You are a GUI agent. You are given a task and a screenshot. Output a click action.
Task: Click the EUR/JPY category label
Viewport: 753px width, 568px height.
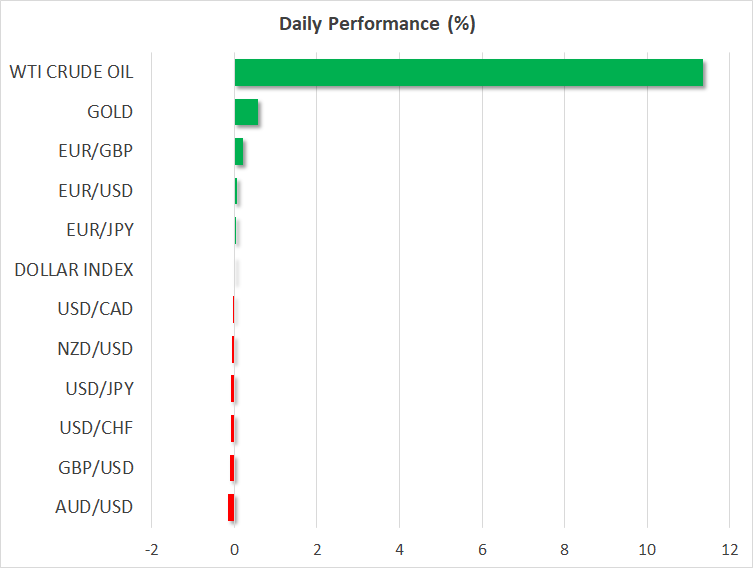97,230
